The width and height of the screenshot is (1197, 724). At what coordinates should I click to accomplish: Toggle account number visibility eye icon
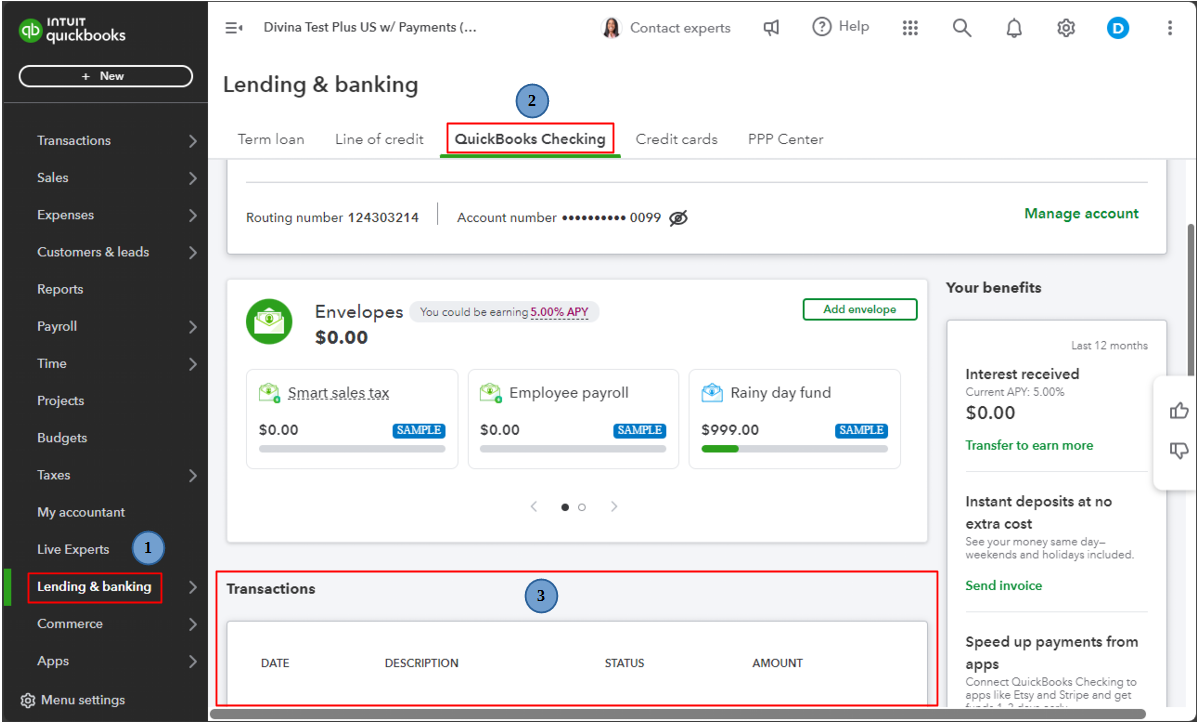[679, 218]
